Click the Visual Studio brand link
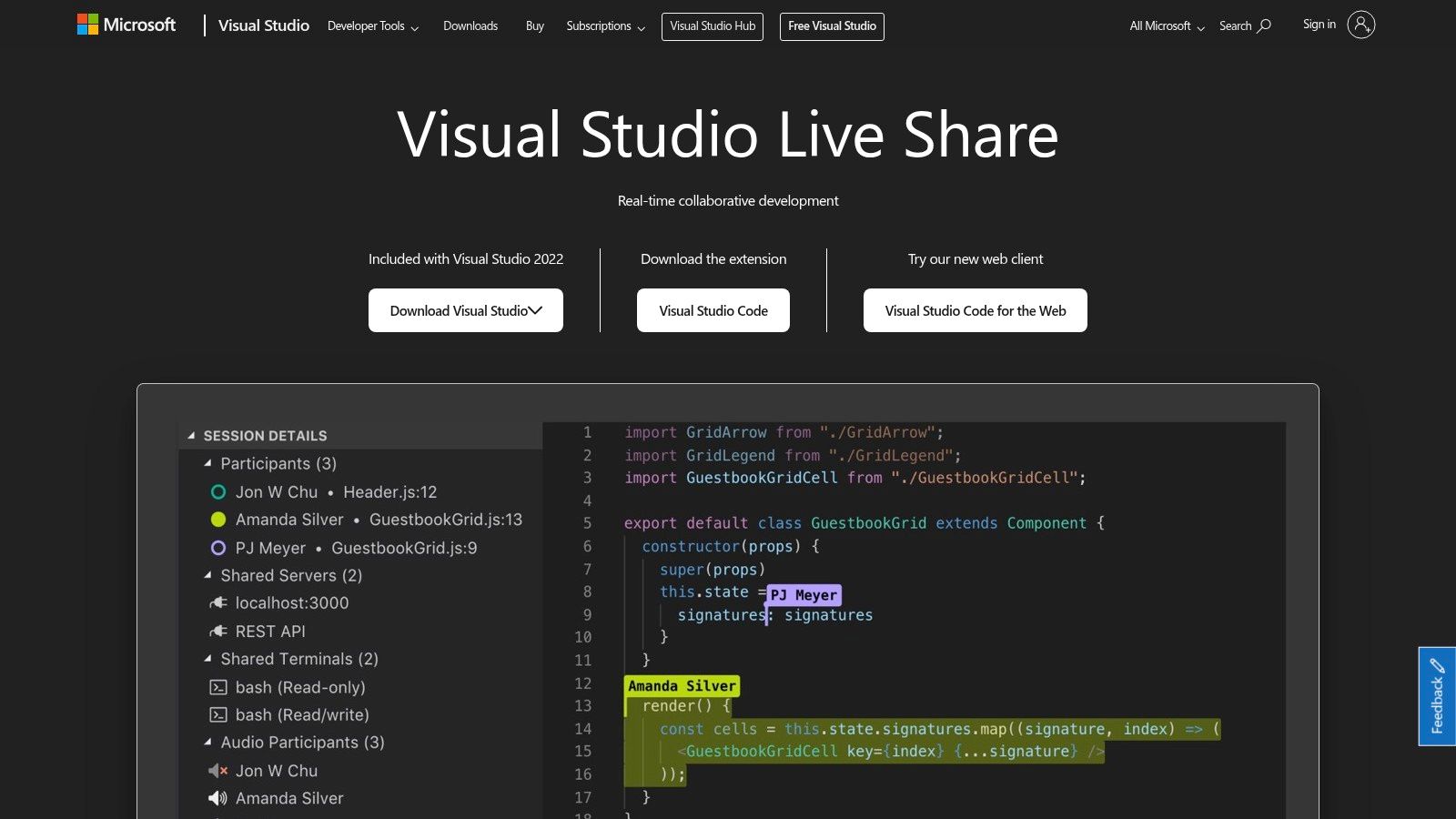Viewport: 1456px width, 819px height. click(x=264, y=25)
